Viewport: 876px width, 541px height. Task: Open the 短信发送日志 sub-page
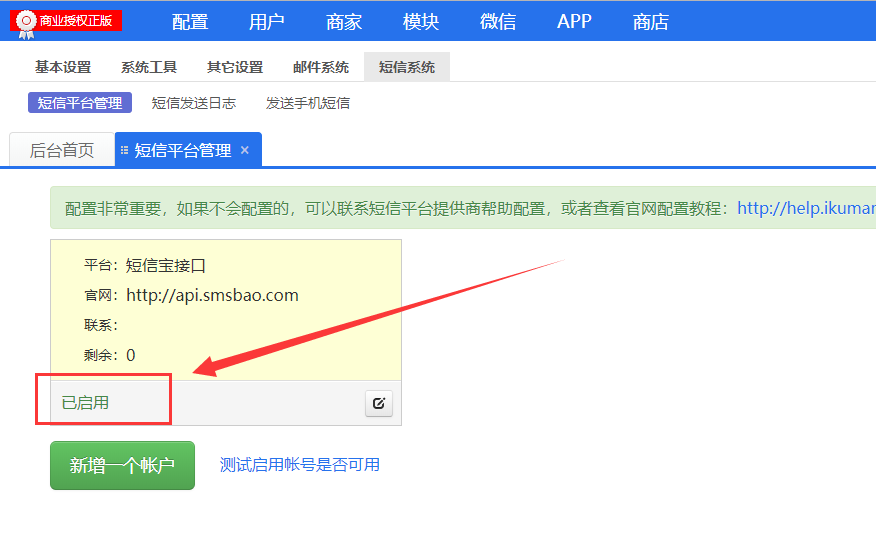[x=194, y=103]
